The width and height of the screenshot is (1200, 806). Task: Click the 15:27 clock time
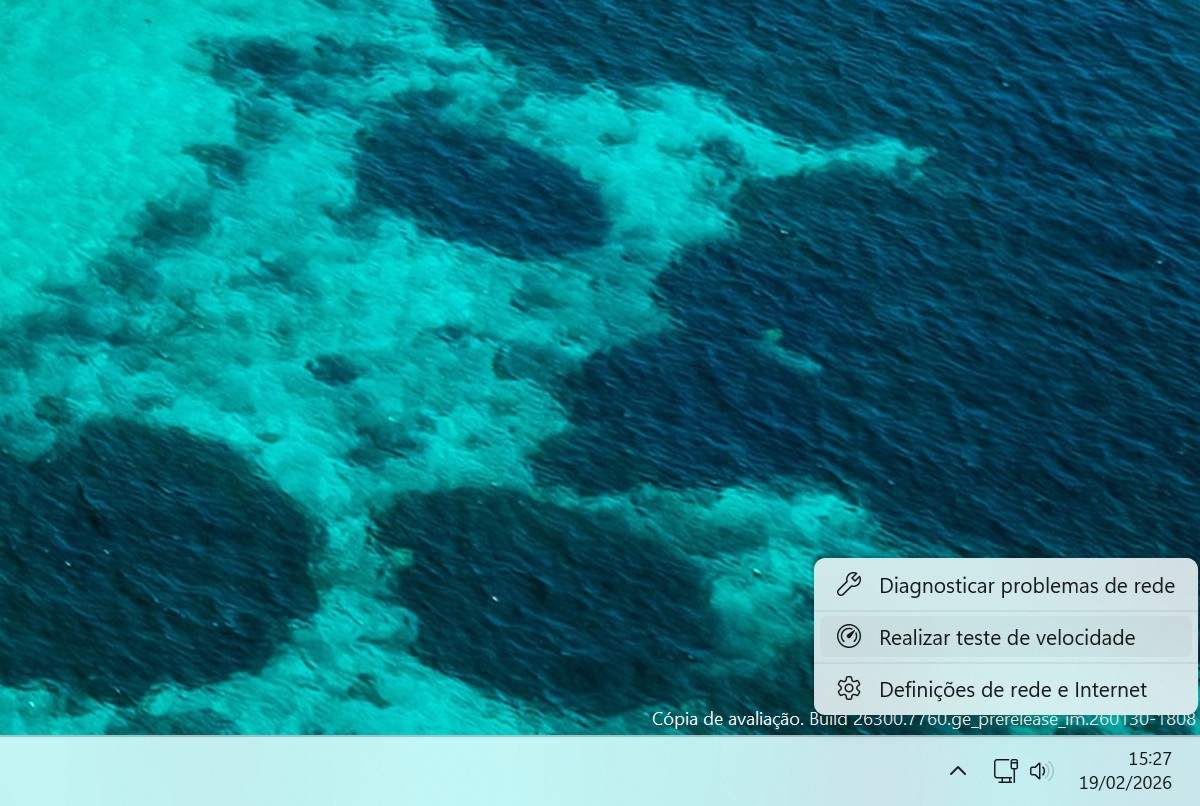[1149, 758]
